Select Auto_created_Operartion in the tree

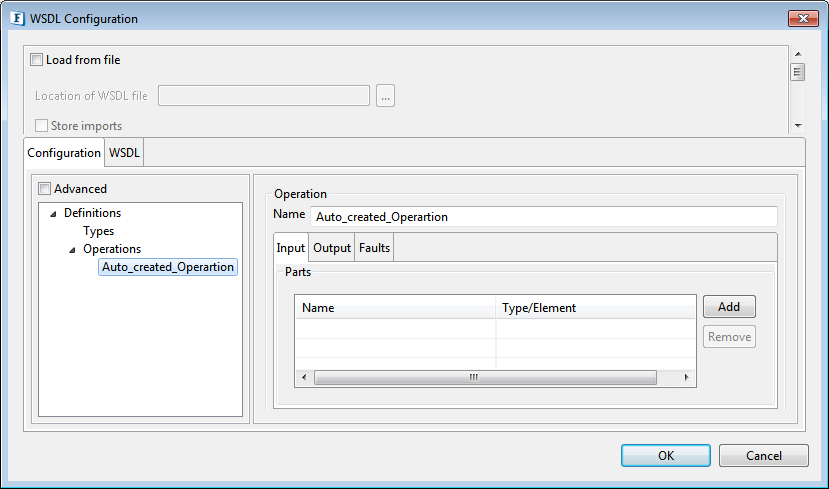pyautogui.click(x=168, y=267)
